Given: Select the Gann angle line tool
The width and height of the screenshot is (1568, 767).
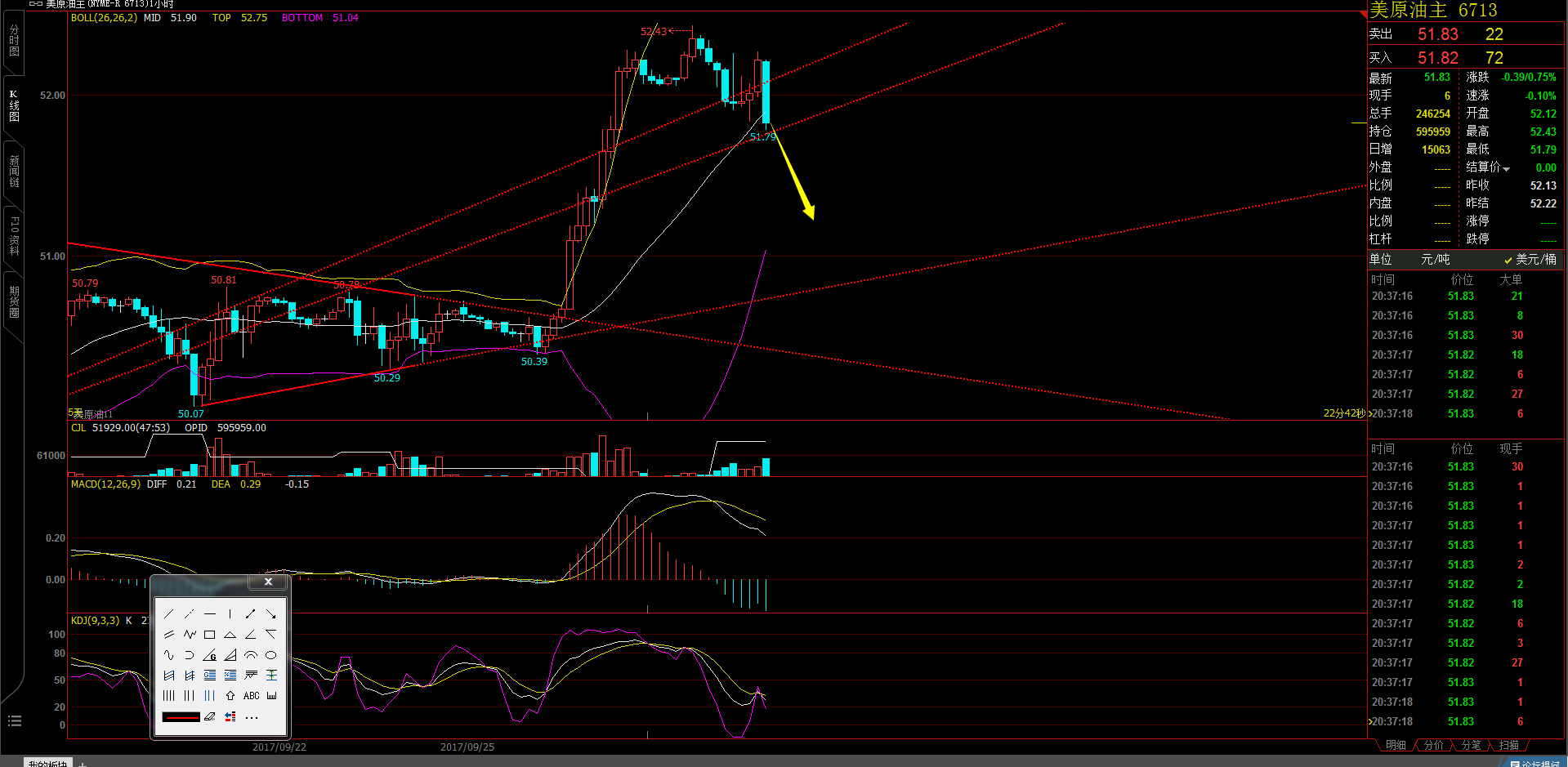Looking at the screenshot, I should [x=210, y=654].
